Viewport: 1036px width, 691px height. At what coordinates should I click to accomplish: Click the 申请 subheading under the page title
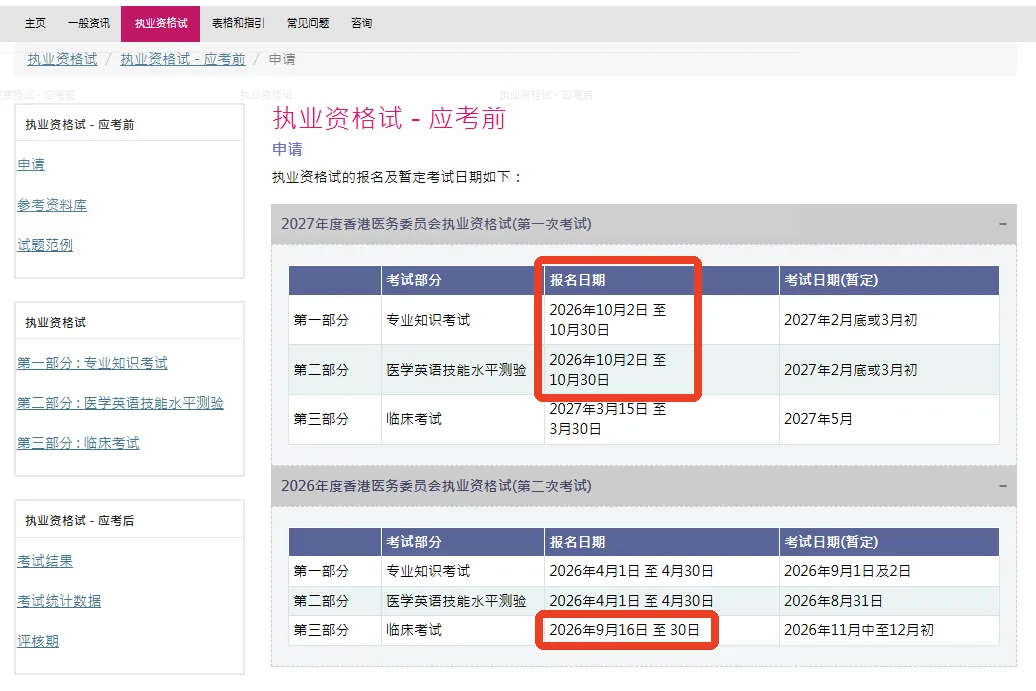tap(287, 149)
